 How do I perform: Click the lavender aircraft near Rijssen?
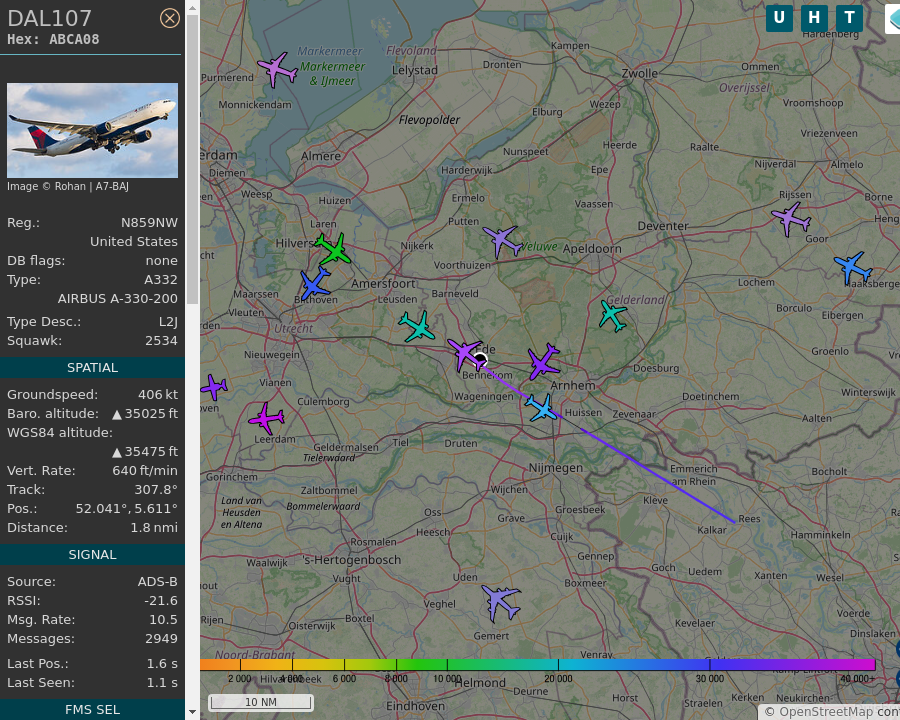(x=791, y=219)
